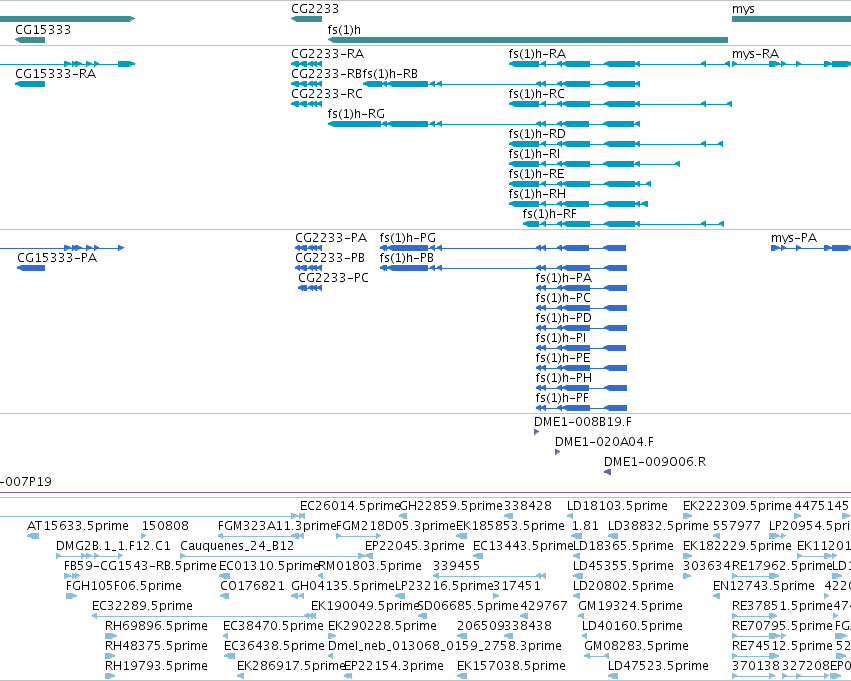Click the EK185853.5prime EST label
Viewport: 851px width, 681px height.
point(510,526)
